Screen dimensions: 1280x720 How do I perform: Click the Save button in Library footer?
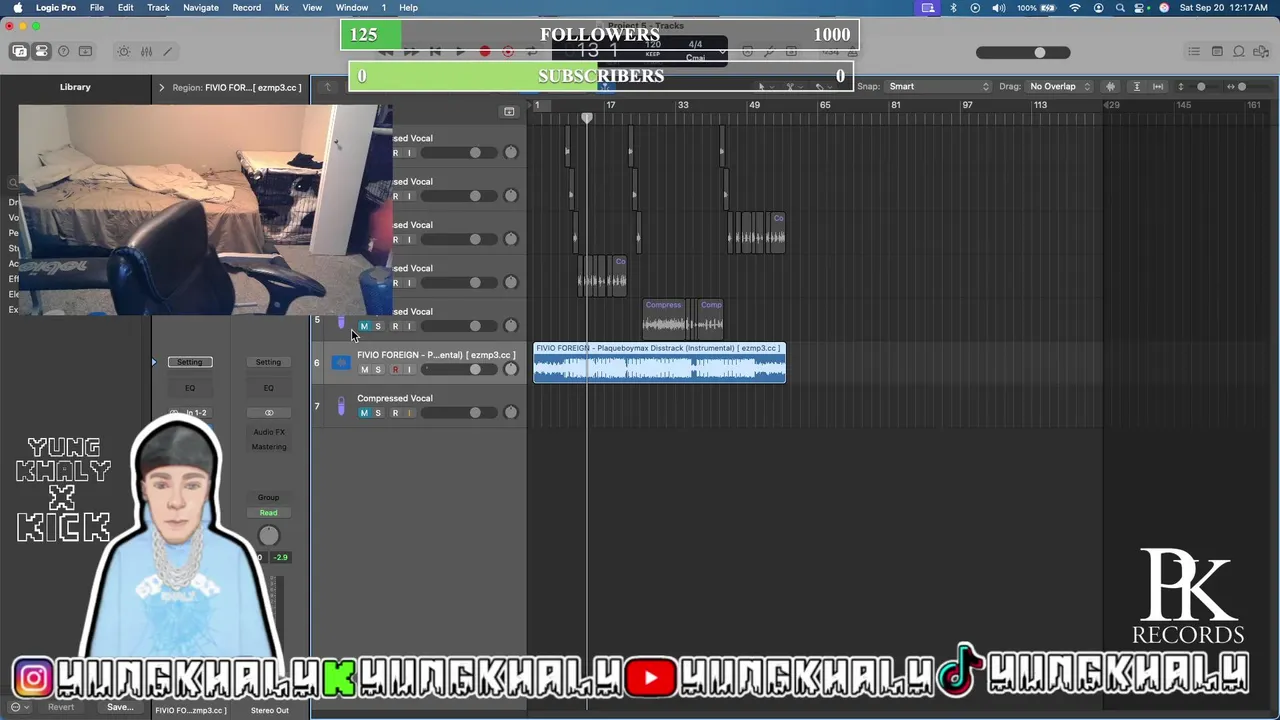120,707
